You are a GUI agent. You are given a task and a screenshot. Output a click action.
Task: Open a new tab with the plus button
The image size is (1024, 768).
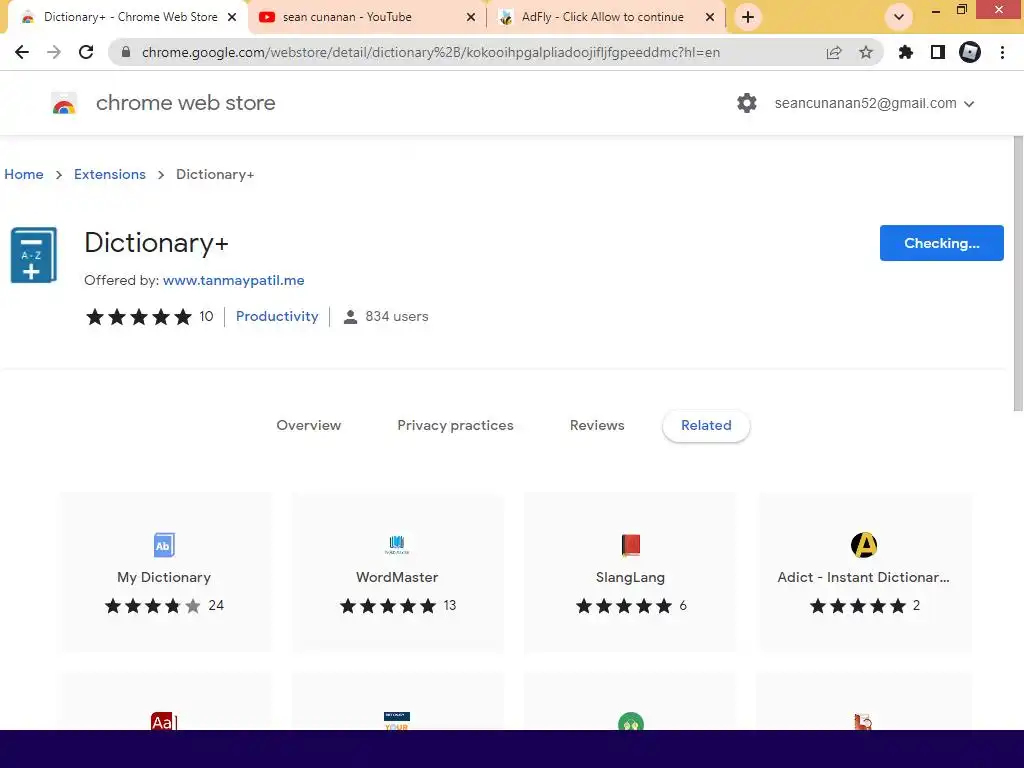pos(748,17)
